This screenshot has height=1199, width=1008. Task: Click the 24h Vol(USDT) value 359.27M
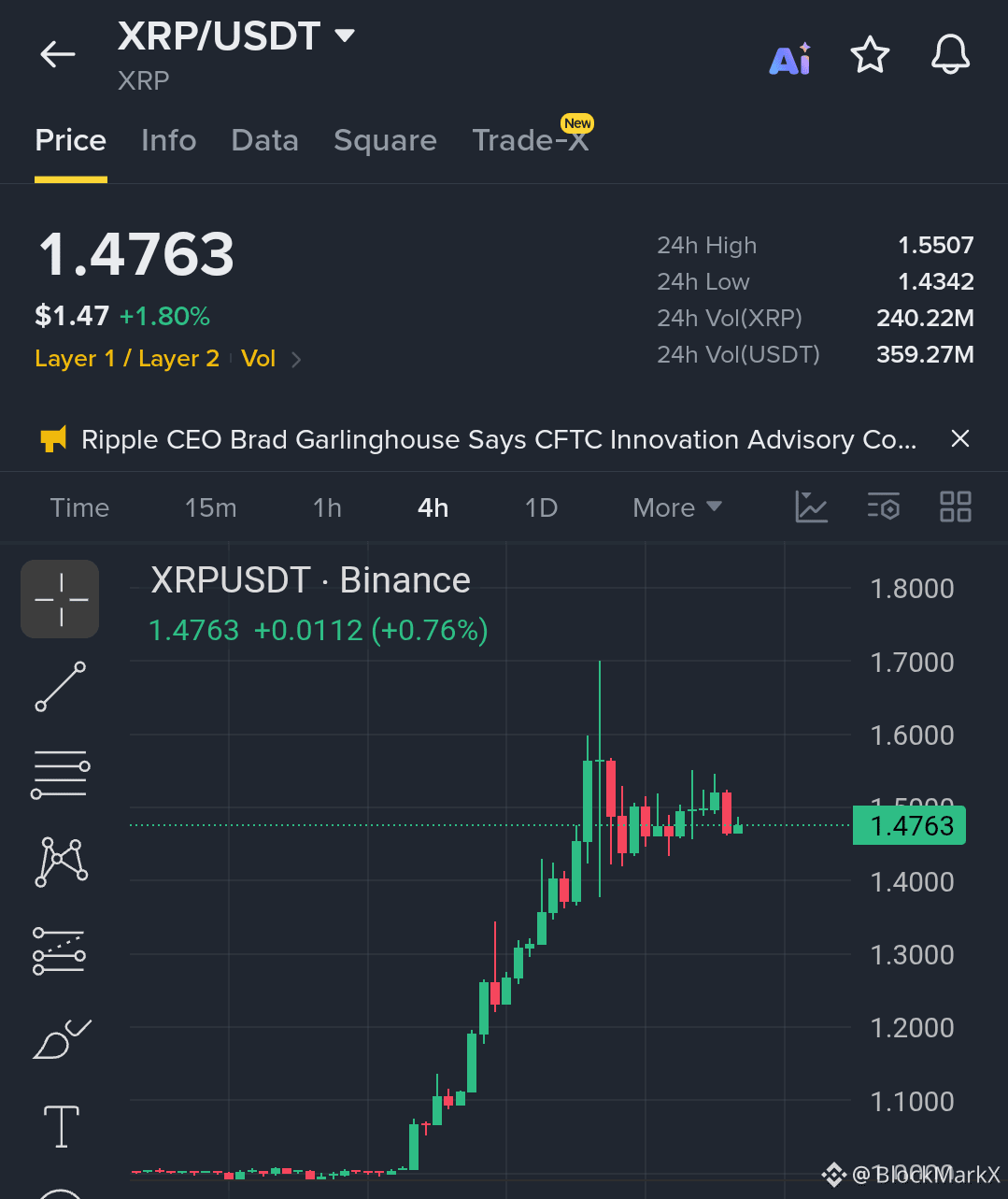pyautogui.click(x=925, y=354)
